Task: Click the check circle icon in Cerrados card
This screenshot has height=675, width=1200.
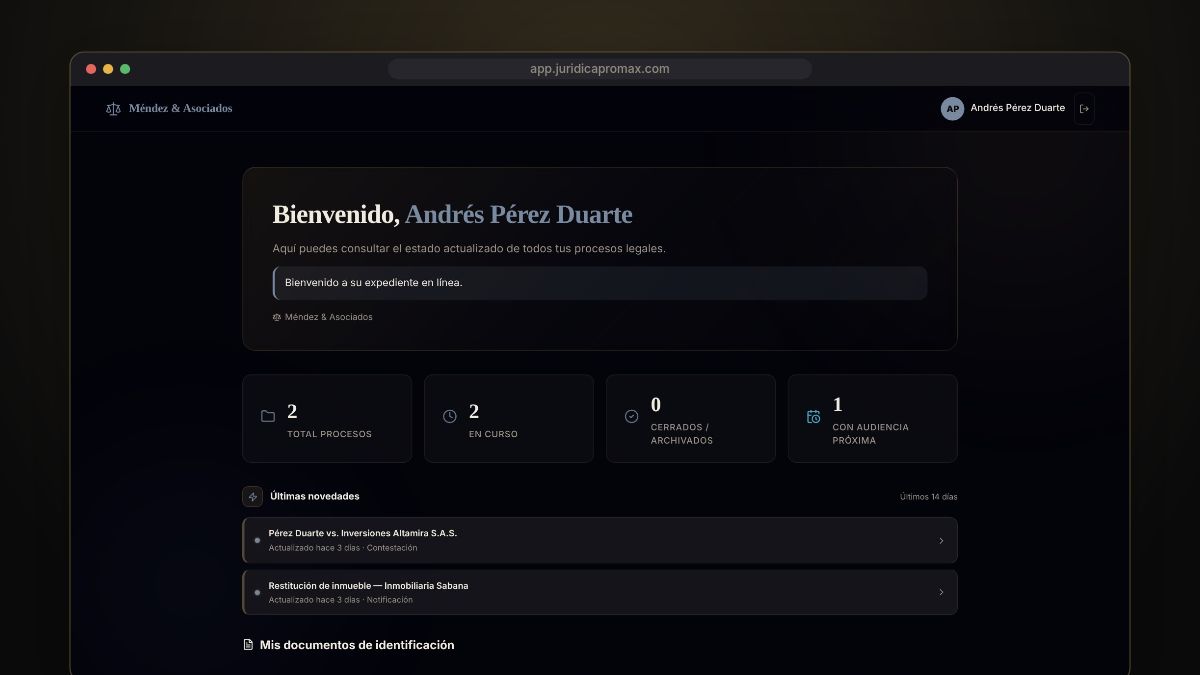Action: tap(632, 416)
